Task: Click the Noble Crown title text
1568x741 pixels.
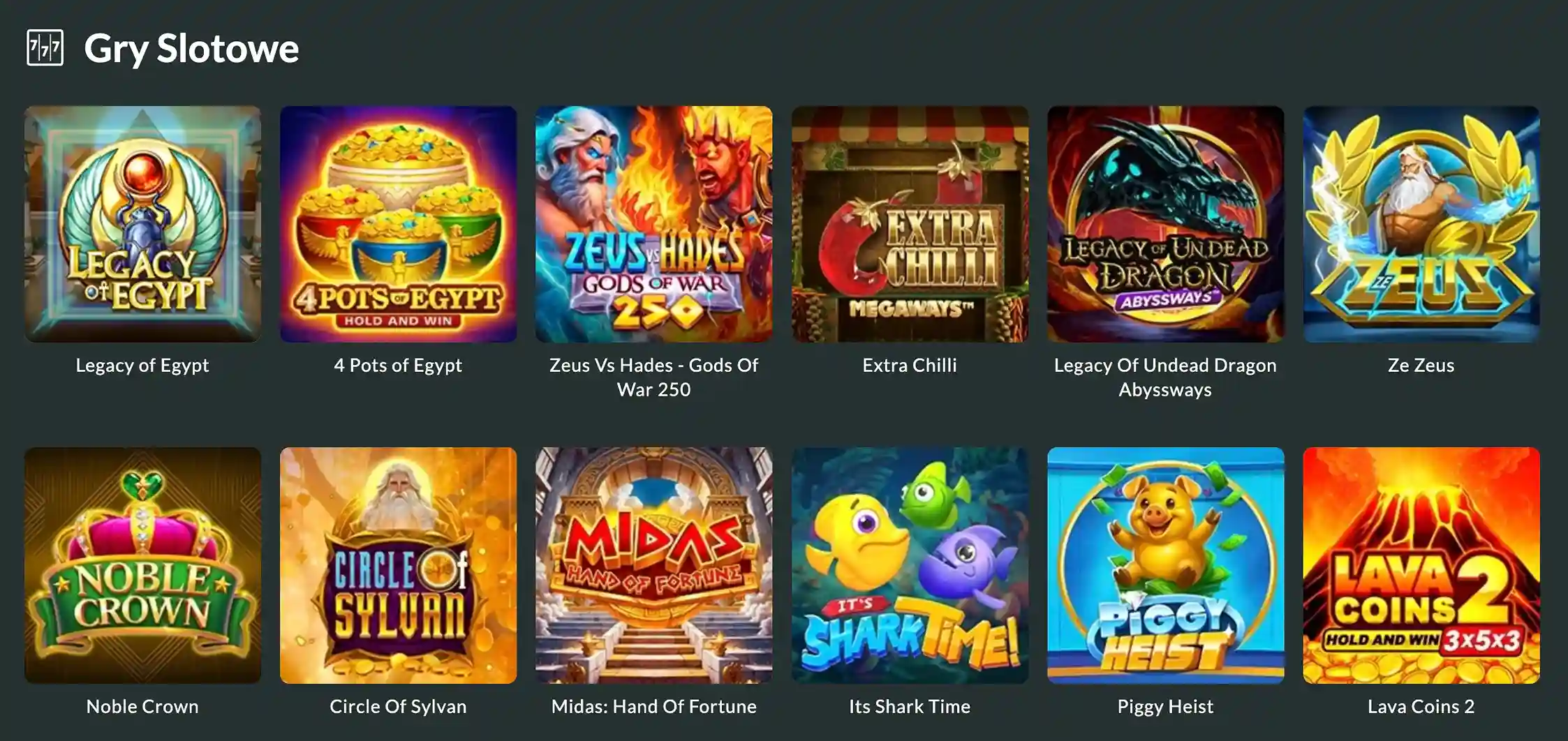Action: (142, 707)
